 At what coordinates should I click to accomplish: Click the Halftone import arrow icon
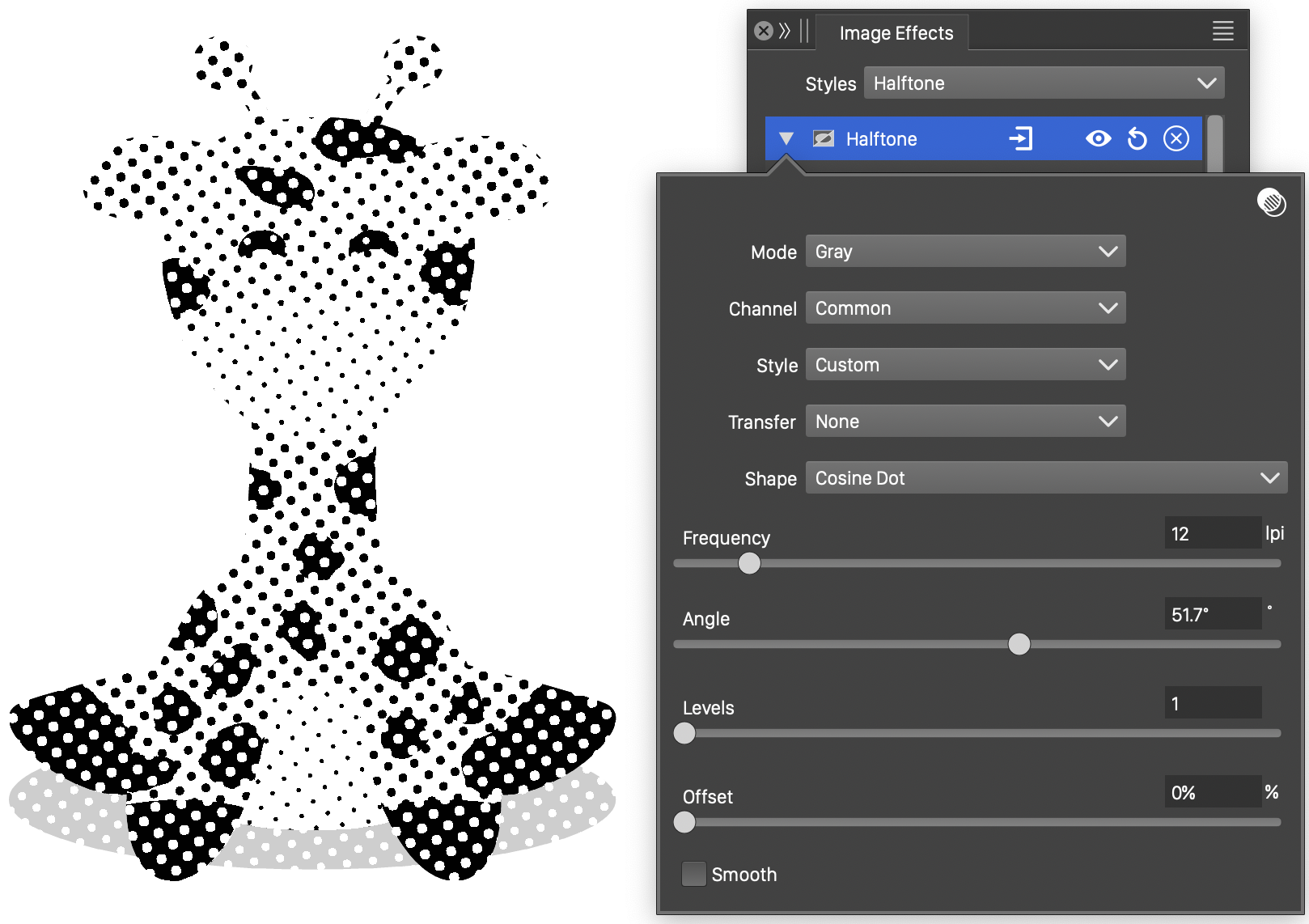[x=1021, y=139]
